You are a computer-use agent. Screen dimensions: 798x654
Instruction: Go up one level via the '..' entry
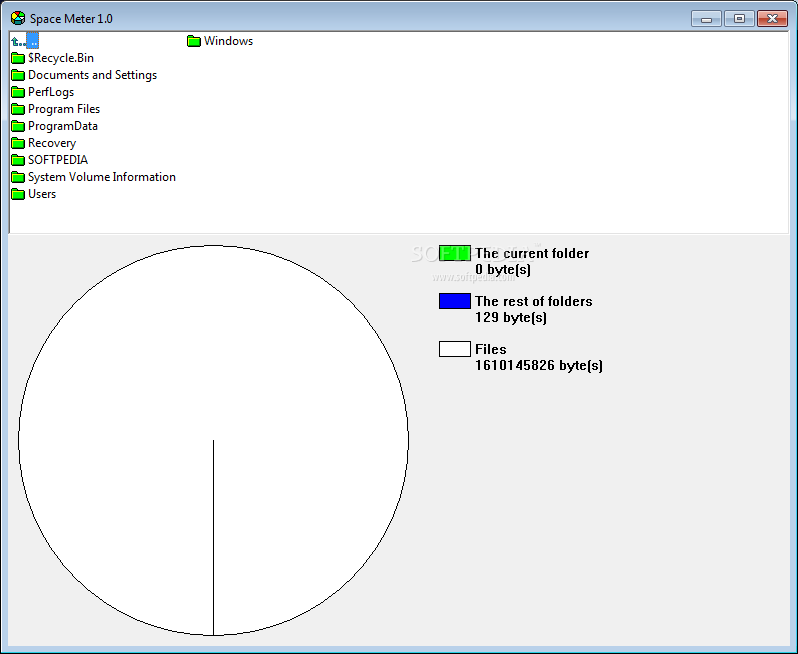pos(25,41)
